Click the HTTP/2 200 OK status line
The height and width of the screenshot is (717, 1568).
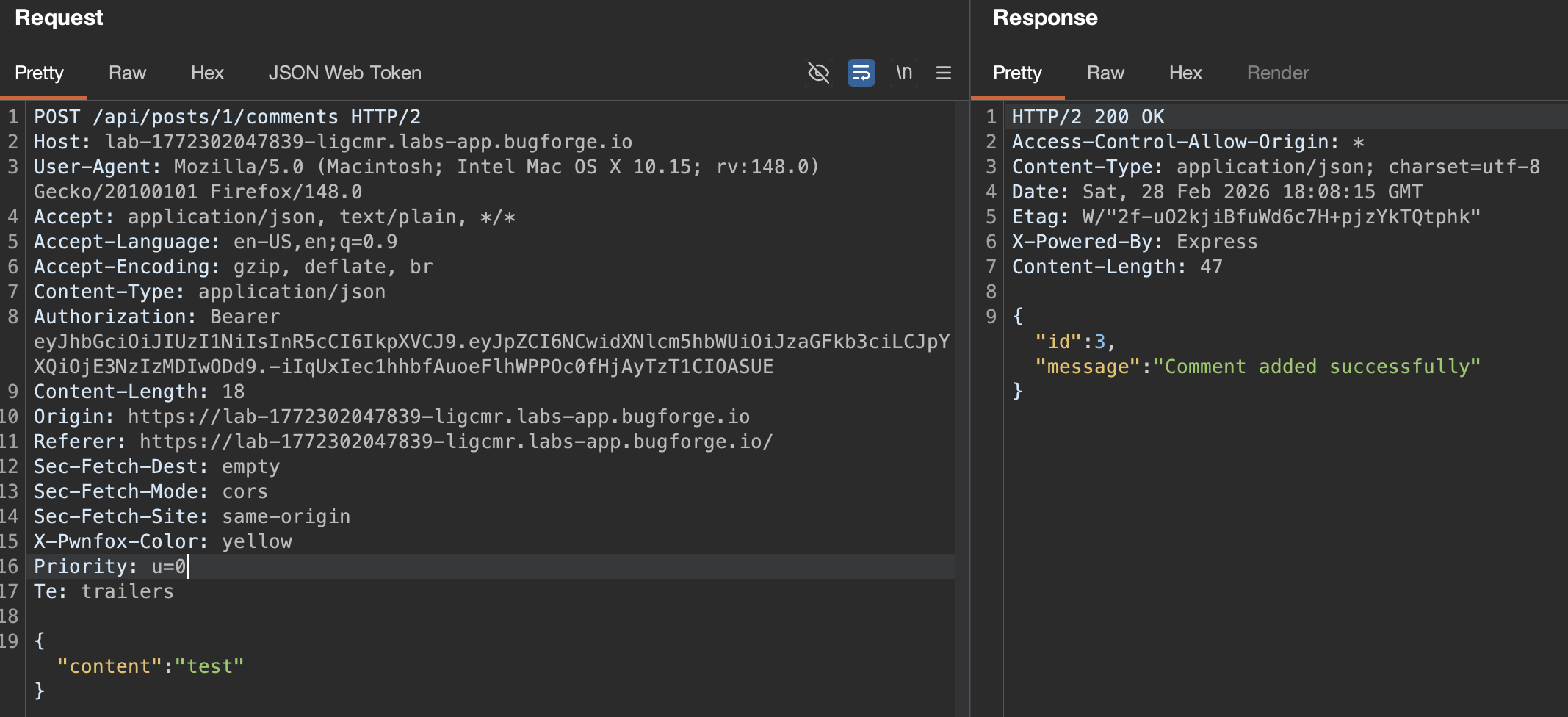[x=1088, y=117]
